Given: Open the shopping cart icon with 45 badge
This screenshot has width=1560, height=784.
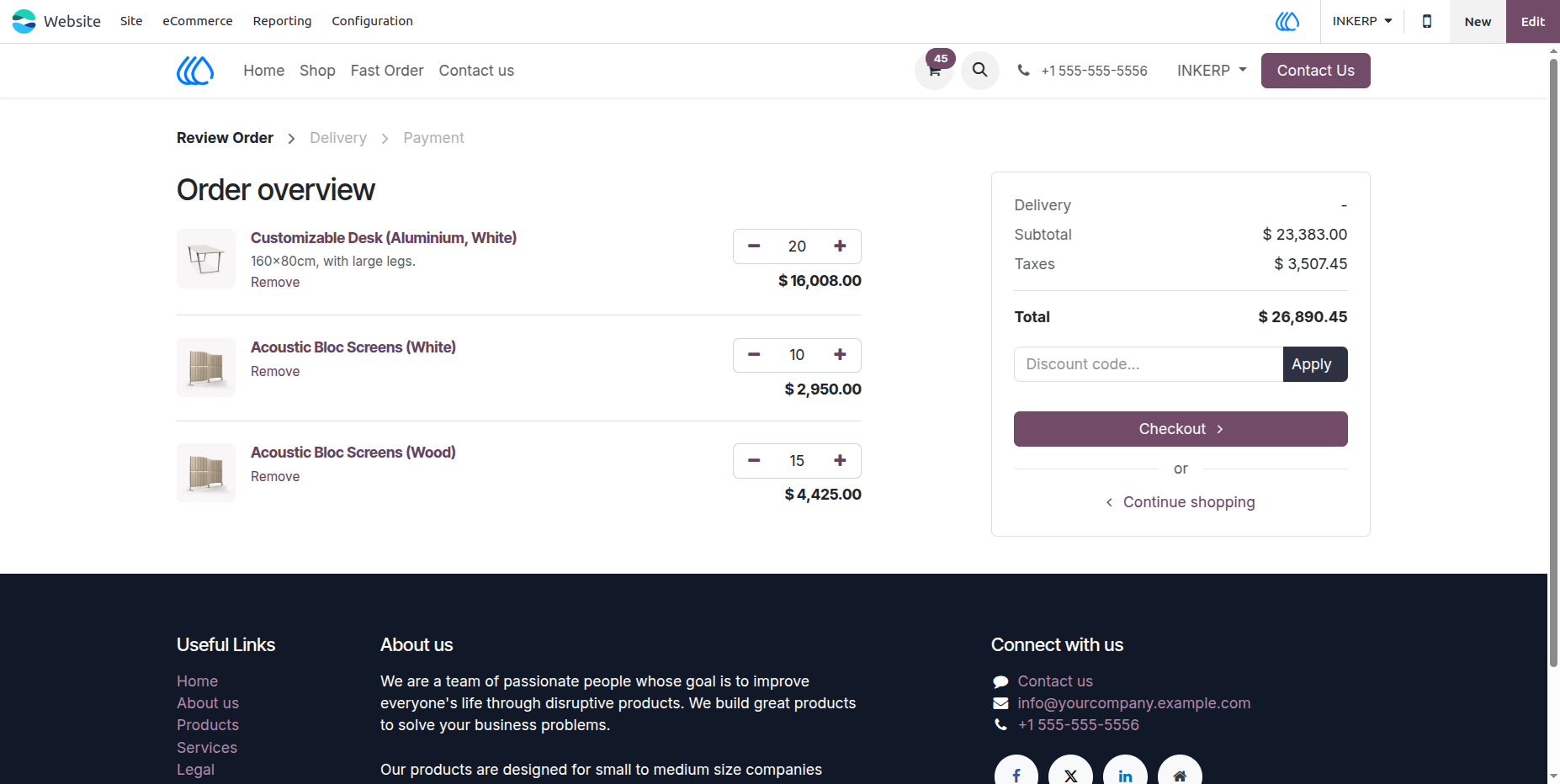Looking at the screenshot, I should 934,70.
